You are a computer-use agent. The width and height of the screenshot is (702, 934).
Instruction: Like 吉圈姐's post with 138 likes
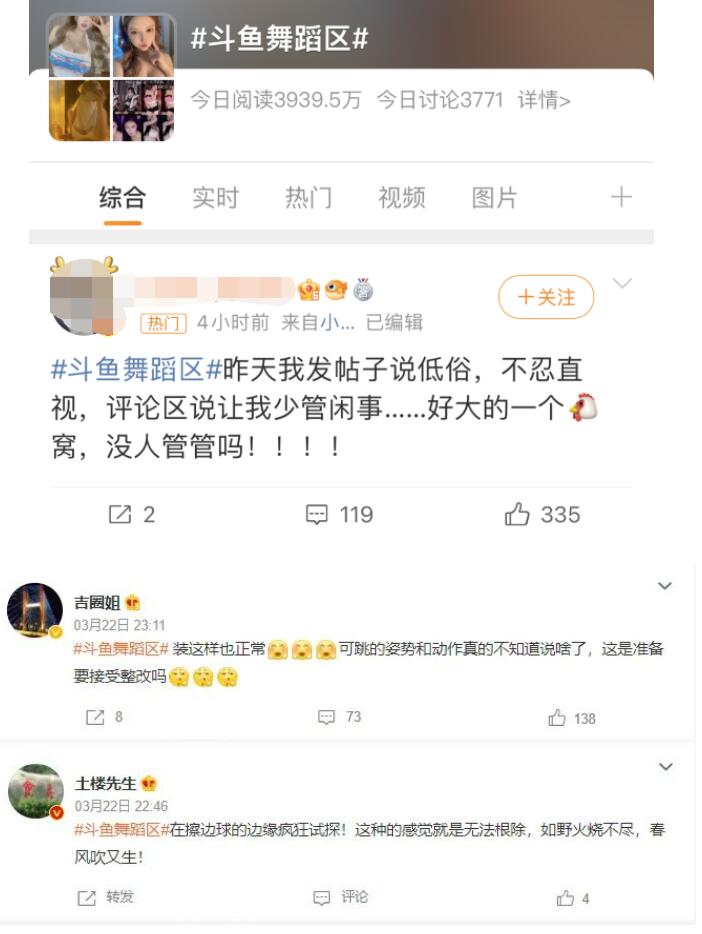tap(557, 718)
